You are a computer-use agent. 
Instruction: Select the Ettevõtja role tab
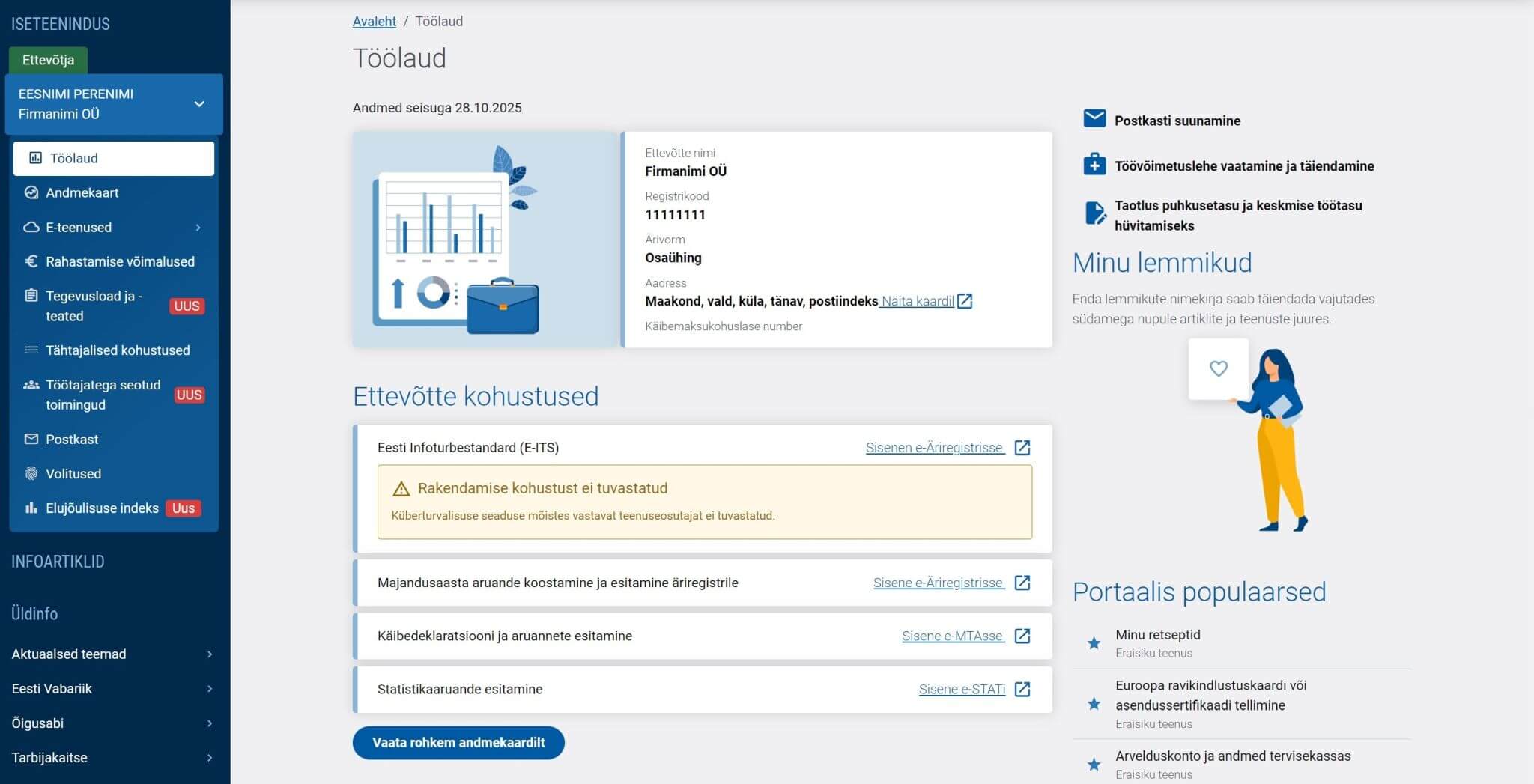(48, 60)
